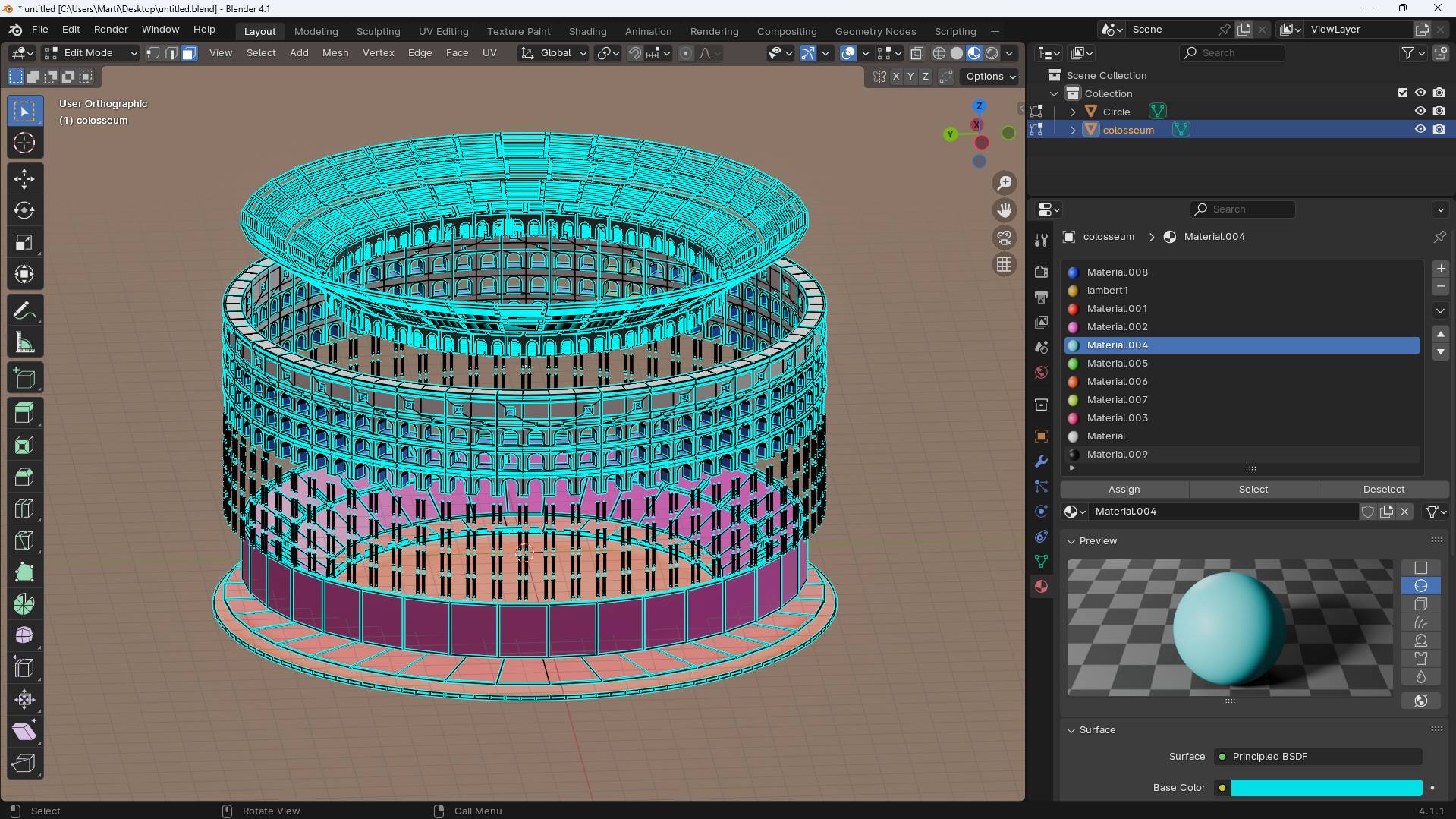
Task: Open viewport shading options dropdown
Action: tap(1009, 53)
